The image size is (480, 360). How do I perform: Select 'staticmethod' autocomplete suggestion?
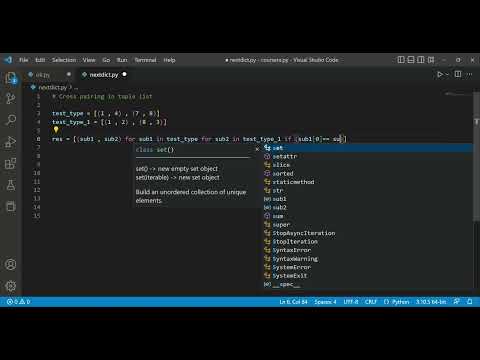point(367,182)
